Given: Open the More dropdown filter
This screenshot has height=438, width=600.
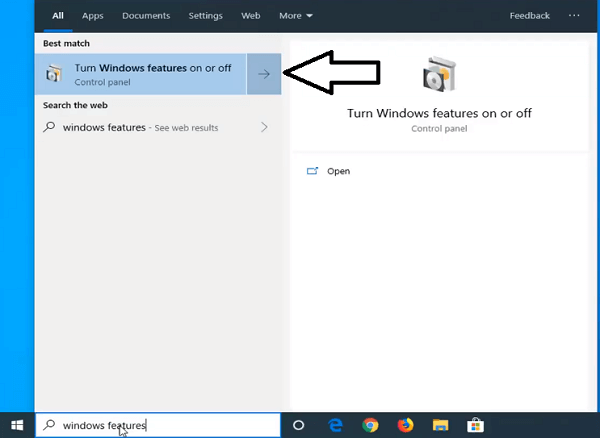Looking at the screenshot, I should coord(296,16).
